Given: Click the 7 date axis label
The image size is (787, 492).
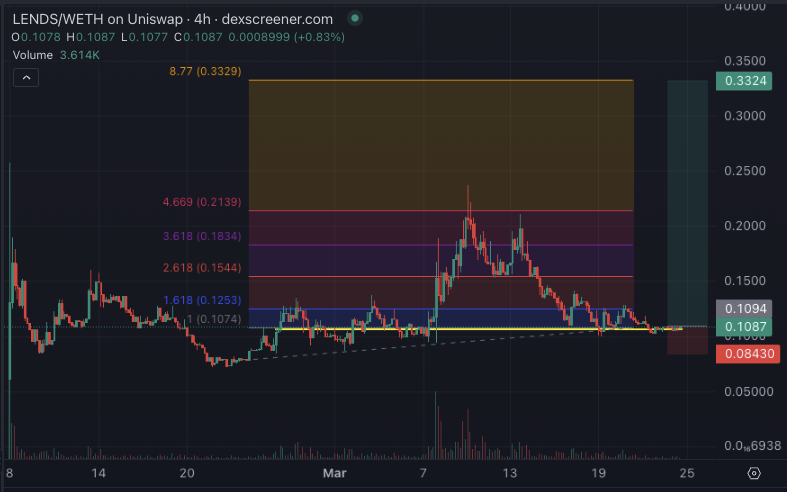Looking at the screenshot, I should coord(423,473).
